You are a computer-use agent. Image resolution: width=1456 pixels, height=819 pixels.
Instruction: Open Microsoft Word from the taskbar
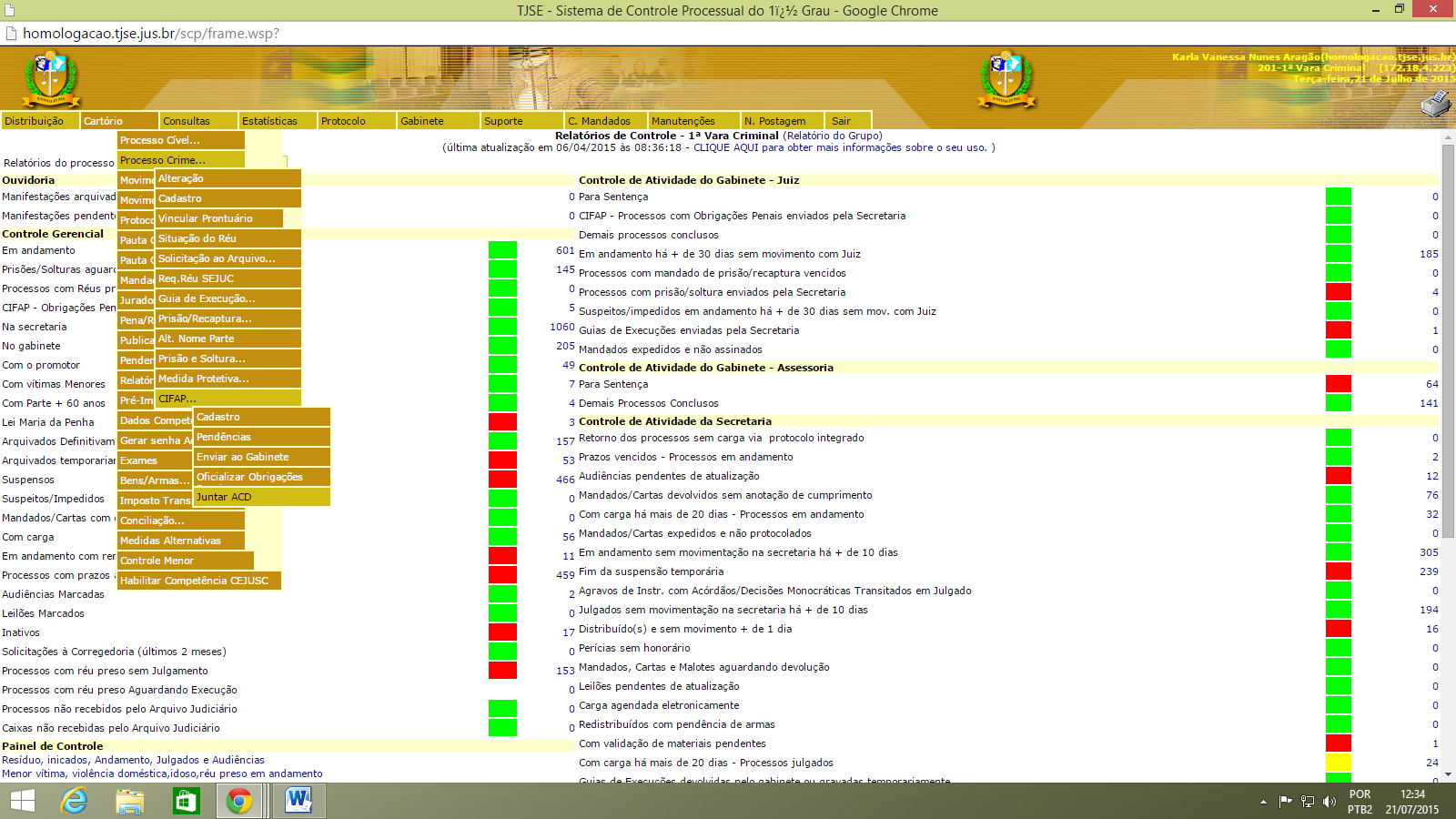tap(298, 801)
